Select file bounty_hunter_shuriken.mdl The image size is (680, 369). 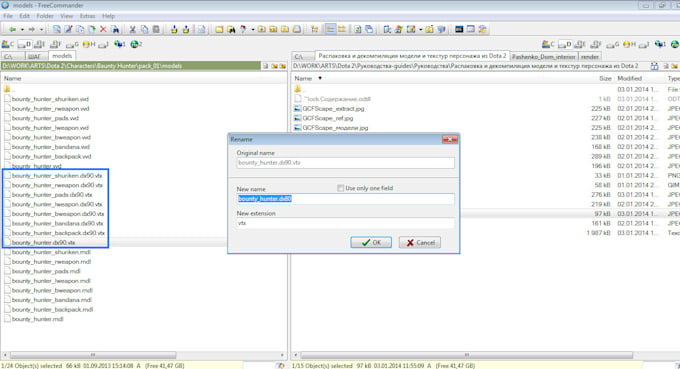click(x=51, y=252)
